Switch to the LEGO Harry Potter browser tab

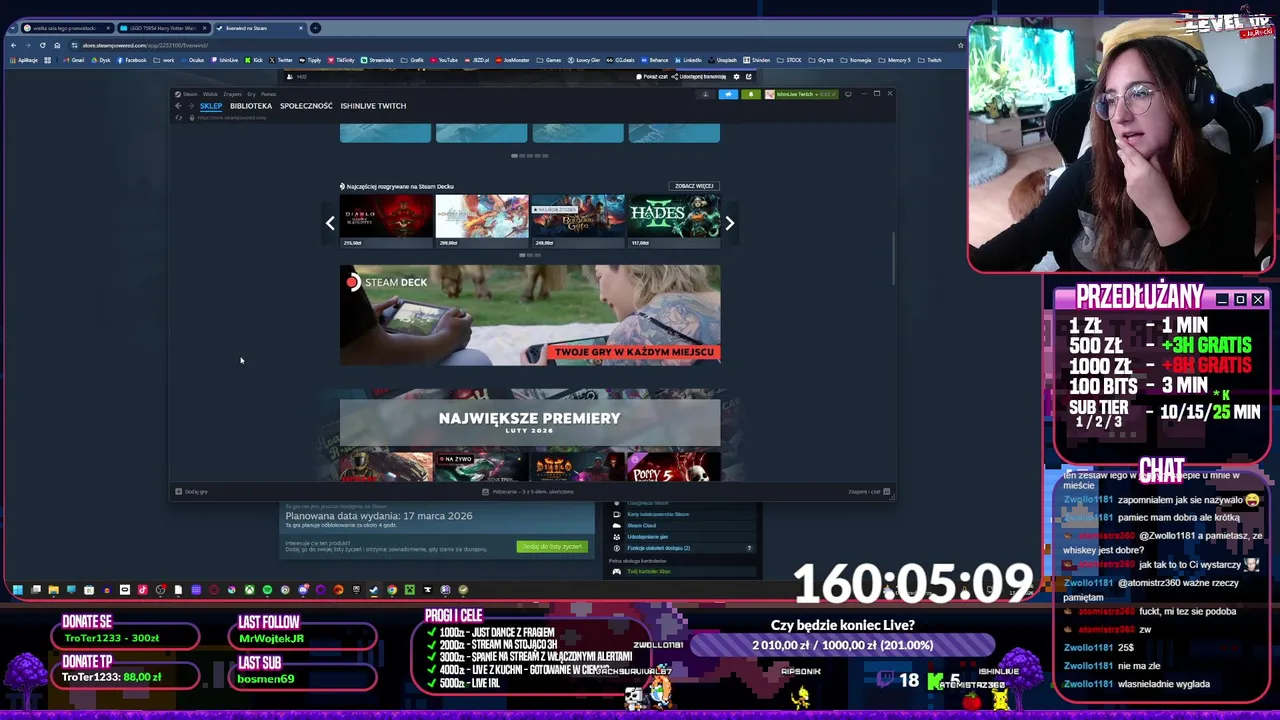click(x=164, y=28)
